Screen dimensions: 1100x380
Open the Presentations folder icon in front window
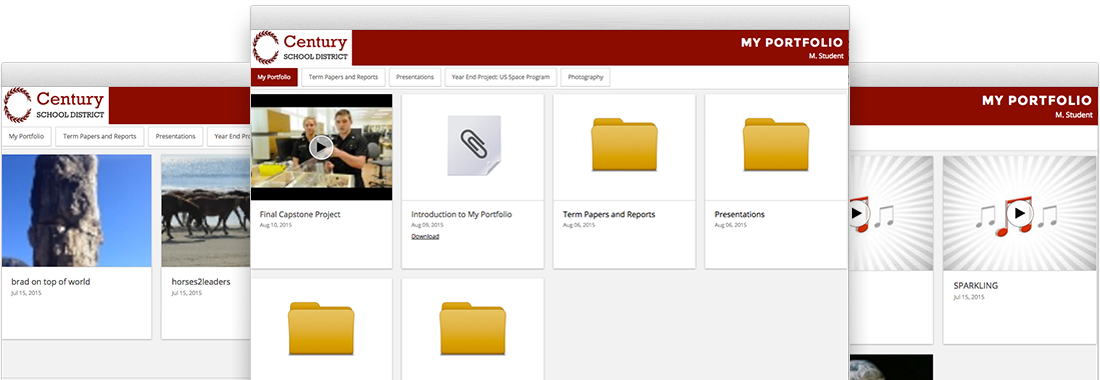pyautogui.click(x=776, y=144)
